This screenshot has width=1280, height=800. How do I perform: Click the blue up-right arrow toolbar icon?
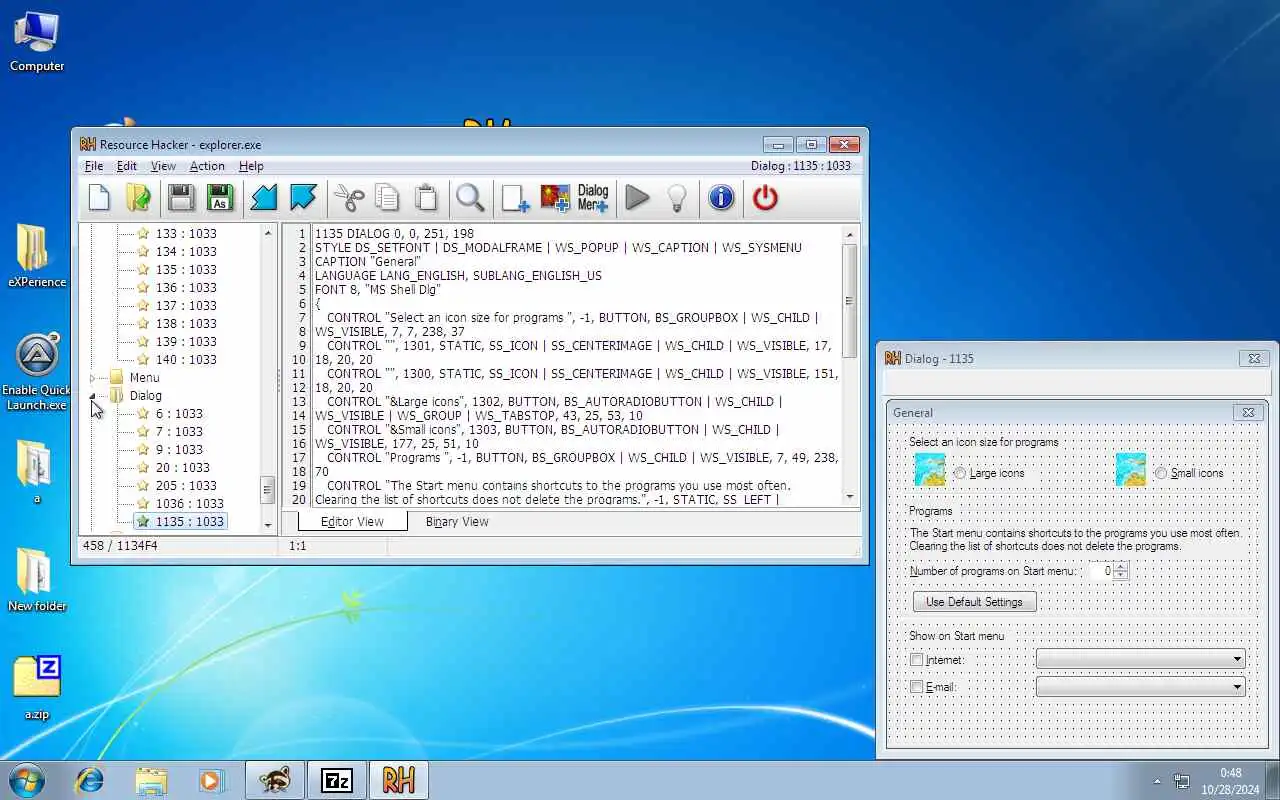pyautogui.click(x=303, y=198)
